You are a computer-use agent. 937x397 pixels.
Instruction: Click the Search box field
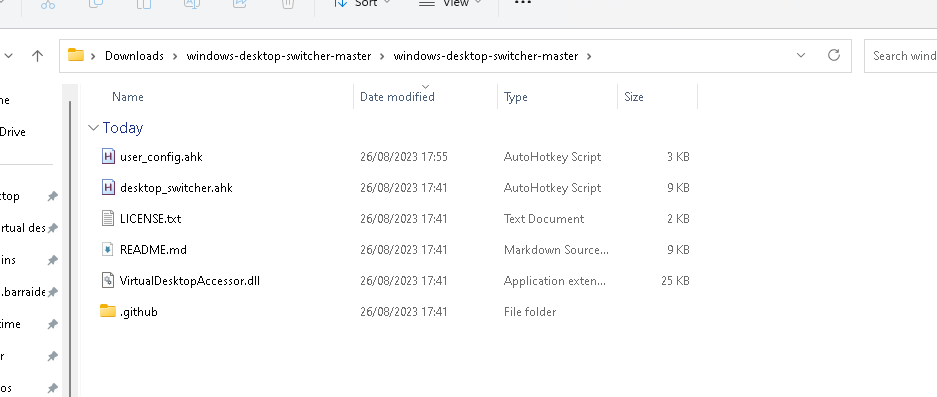tap(901, 56)
